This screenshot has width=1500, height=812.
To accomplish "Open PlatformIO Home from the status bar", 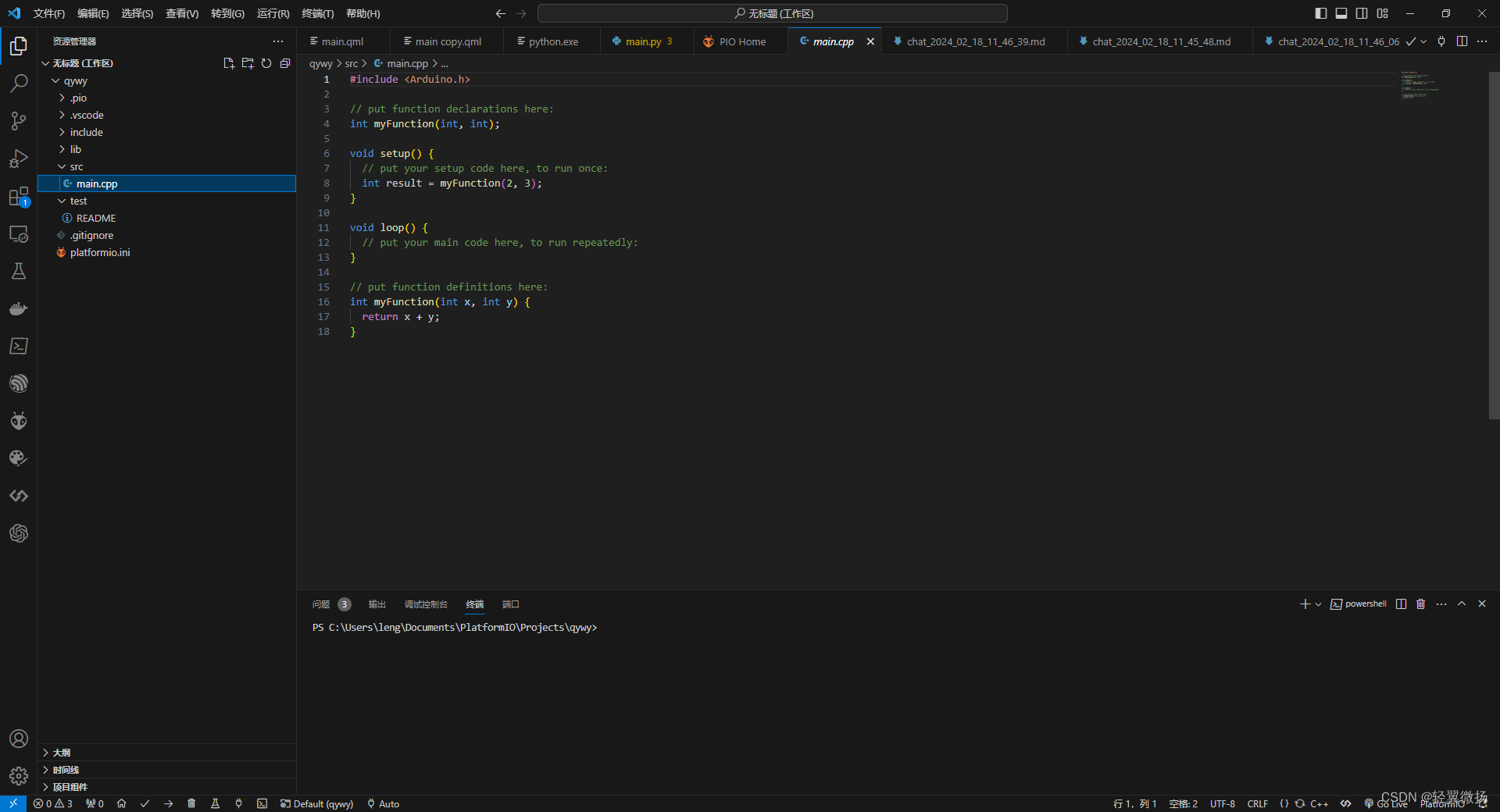I will [x=121, y=803].
